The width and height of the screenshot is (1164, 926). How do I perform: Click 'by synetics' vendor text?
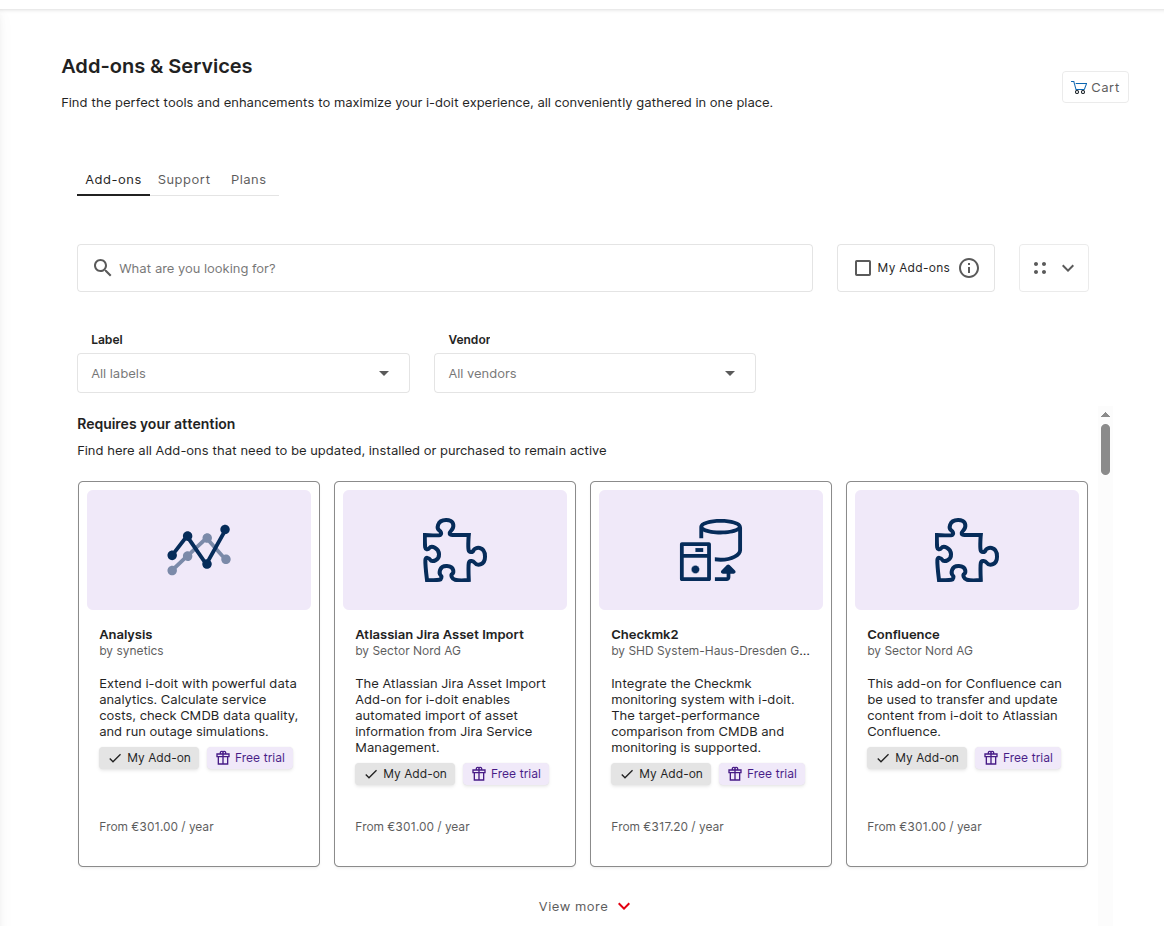[131, 651]
